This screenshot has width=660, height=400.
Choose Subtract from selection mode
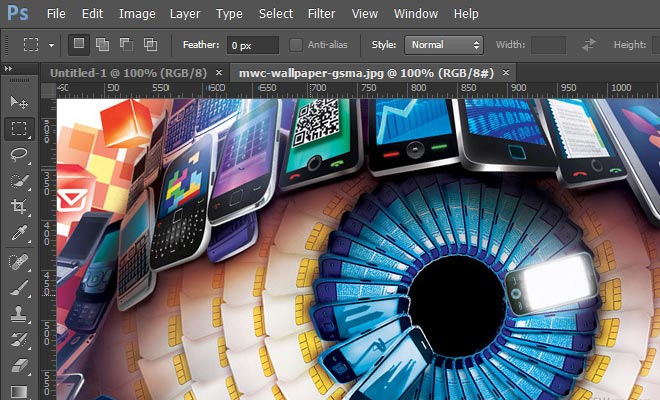[x=126, y=44]
